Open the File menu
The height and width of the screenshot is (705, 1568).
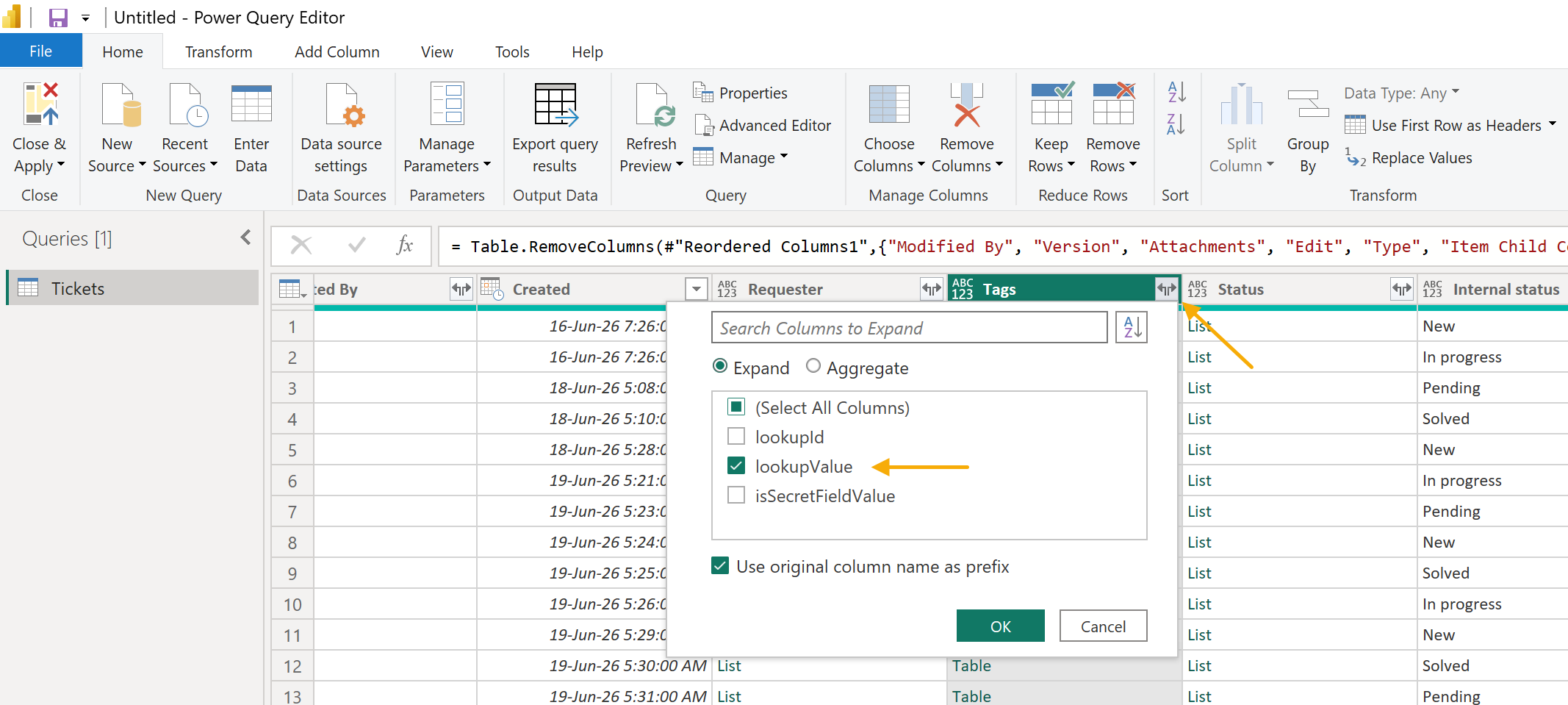pyautogui.click(x=40, y=51)
